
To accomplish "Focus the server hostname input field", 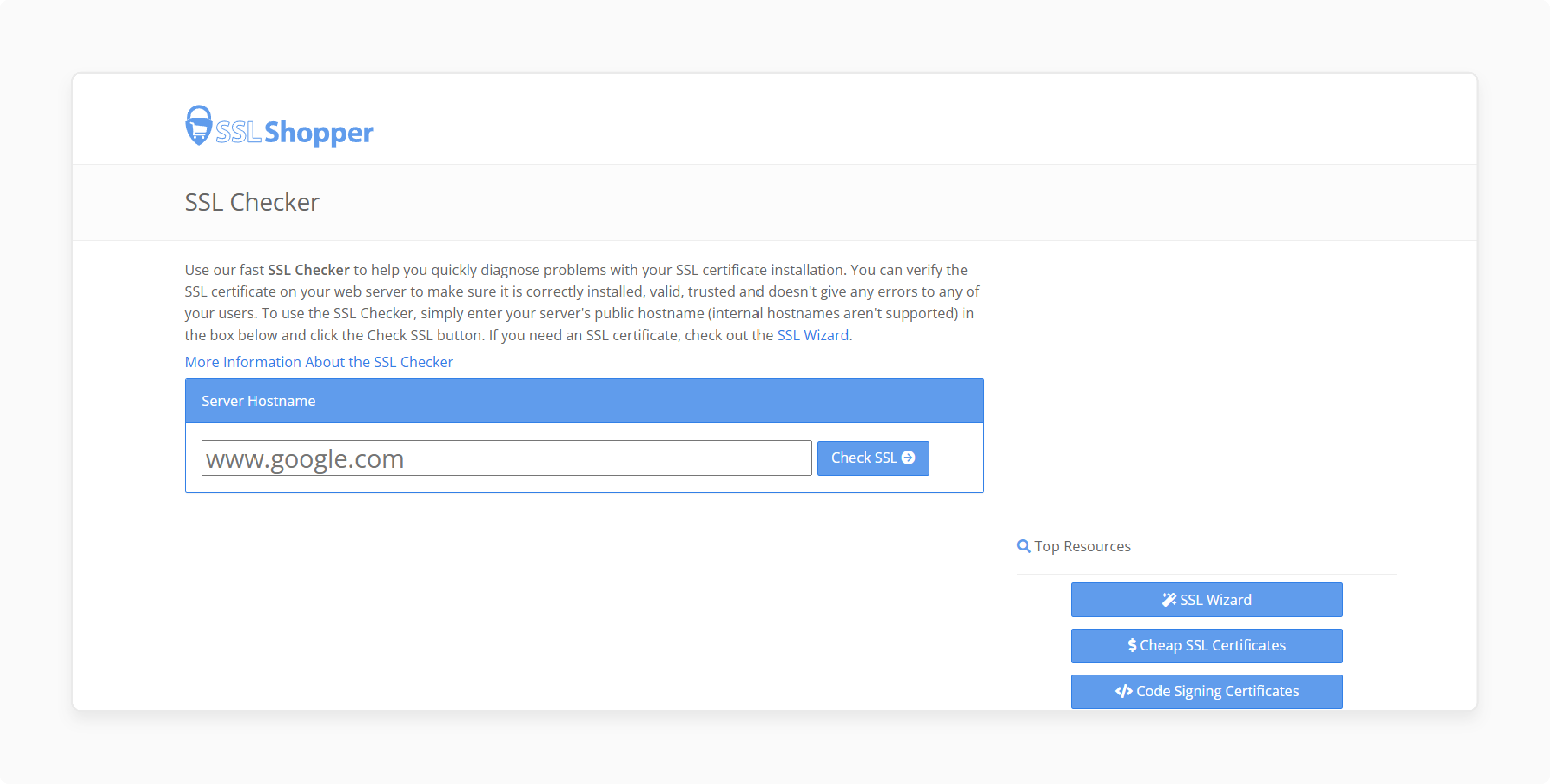I will pyautogui.click(x=506, y=458).
